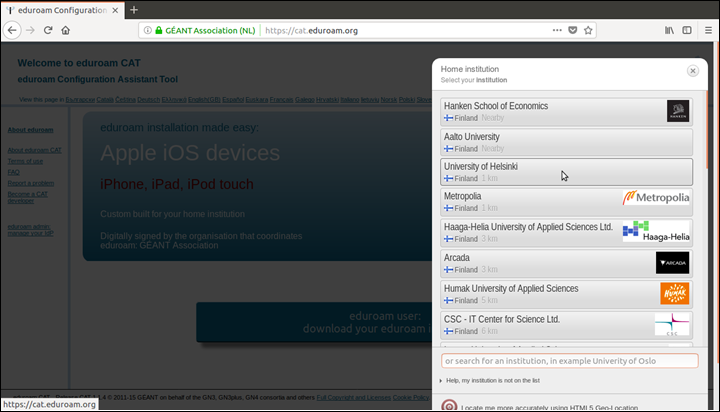The width and height of the screenshot is (720, 412).
Task: Toggle the sidebar view
Action: tap(687, 30)
